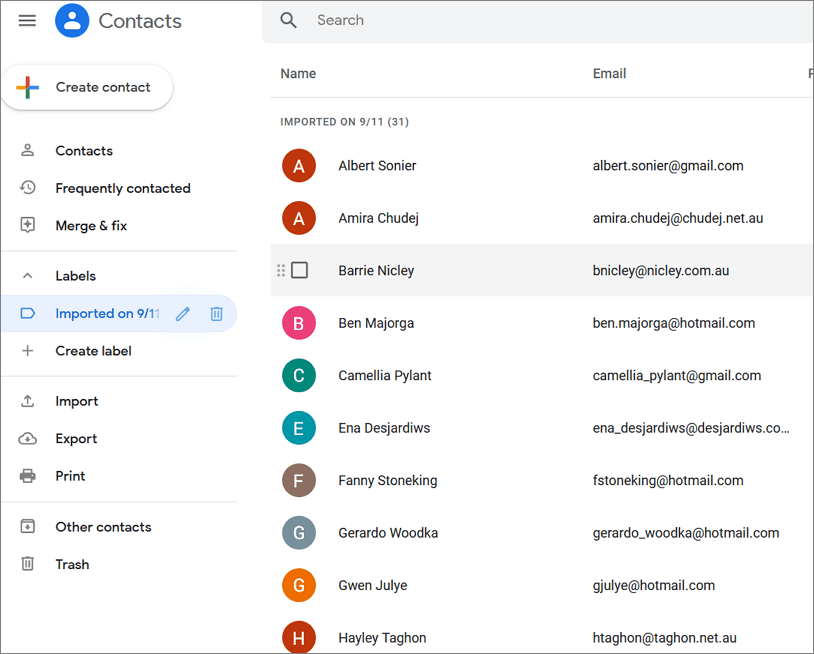Open Other contacts
Screen dimensions: 814x654
pyautogui.click(x=103, y=527)
